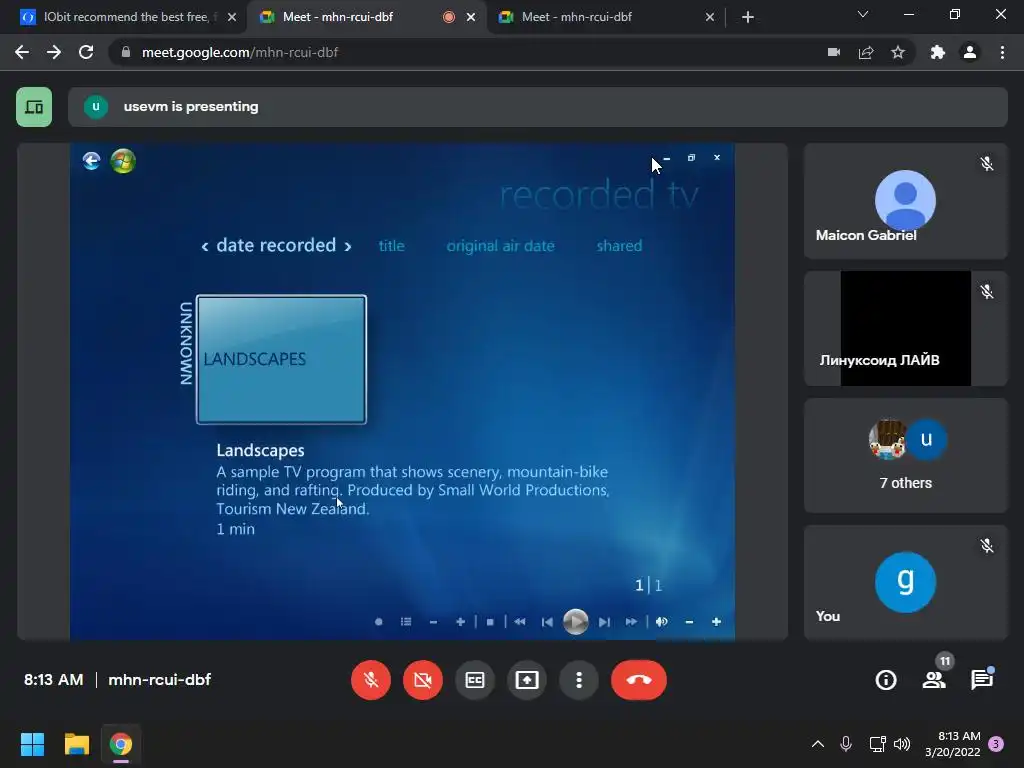Click green presentation screen icon
The image size is (1024, 768).
click(x=34, y=106)
